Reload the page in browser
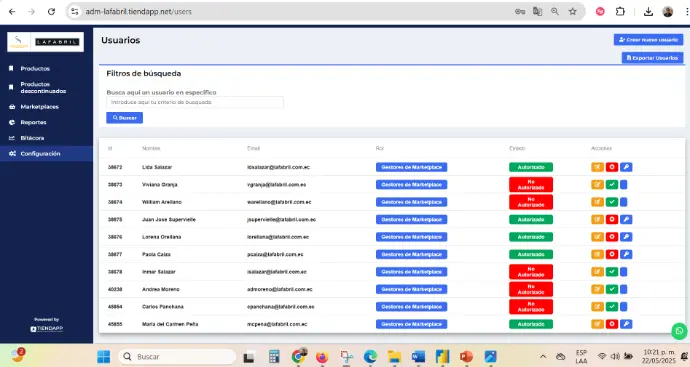The width and height of the screenshot is (690, 367). 51,11
